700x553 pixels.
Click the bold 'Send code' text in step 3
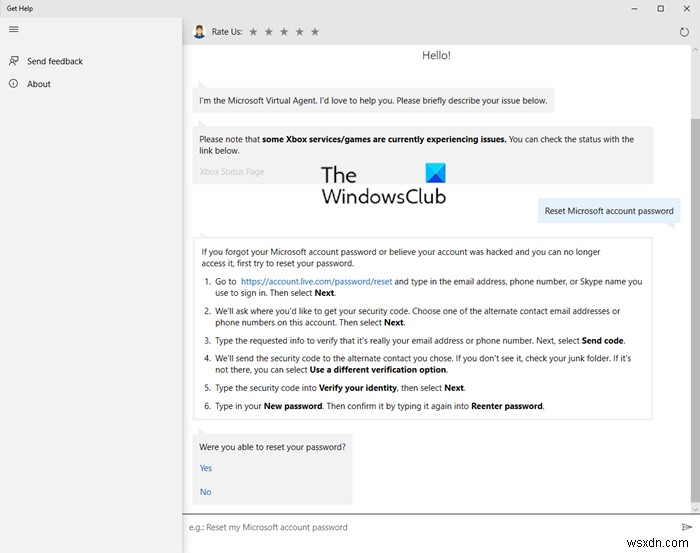pos(602,341)
